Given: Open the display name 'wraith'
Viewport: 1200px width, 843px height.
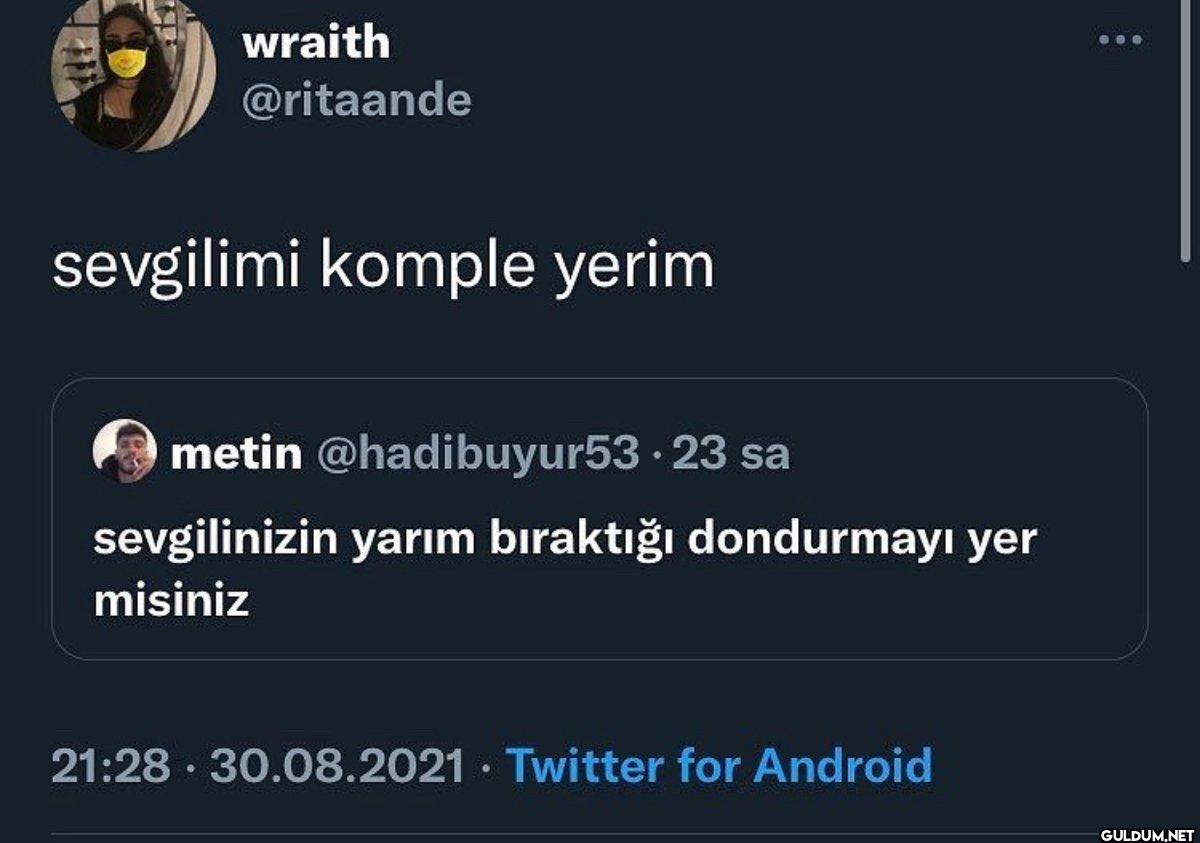Looking at the screenshot, I should pyautogui.click(x=316, y=42).
